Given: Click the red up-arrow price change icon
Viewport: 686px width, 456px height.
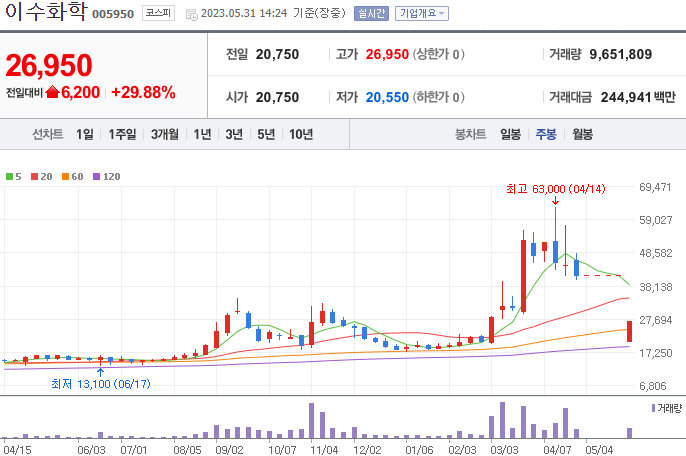Looking at the screenshot, I should pos(52,92).
